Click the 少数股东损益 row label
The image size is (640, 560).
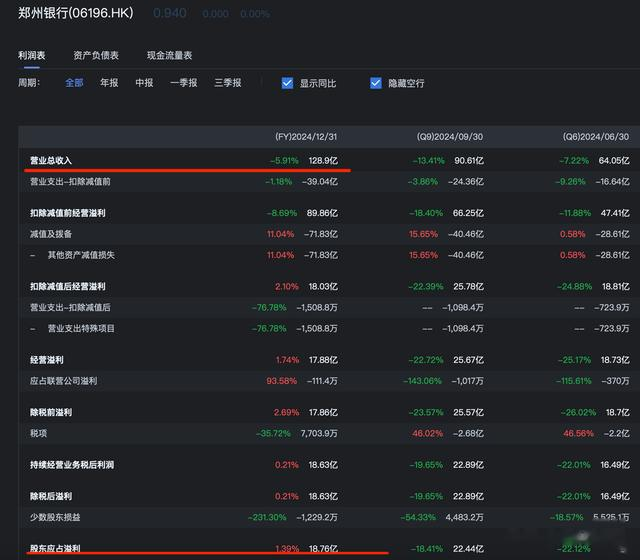[58, 517]
